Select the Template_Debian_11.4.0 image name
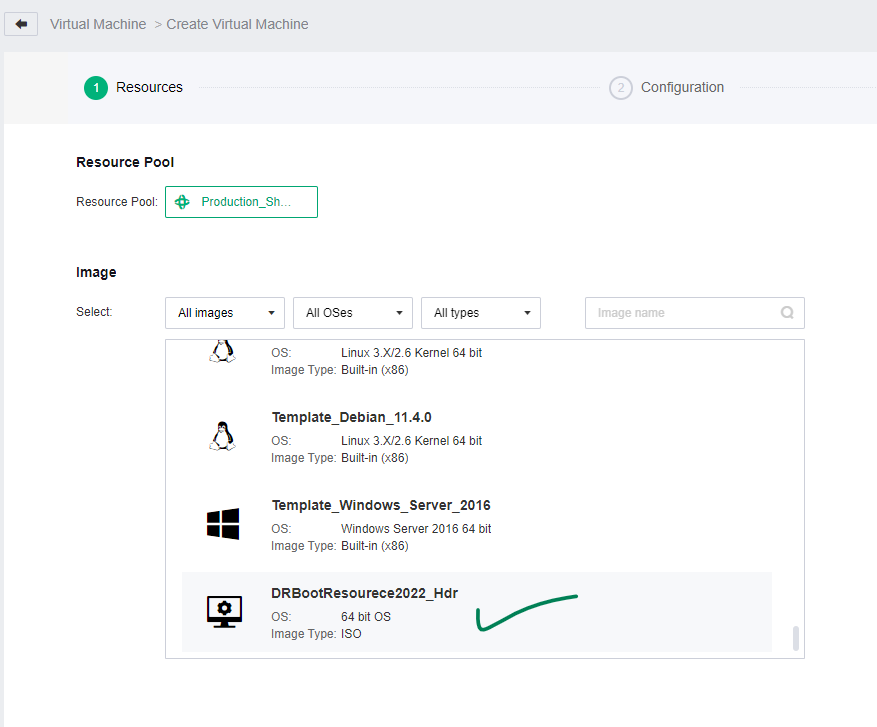Viewport: 877px width, 727px height. click(351, 417)
